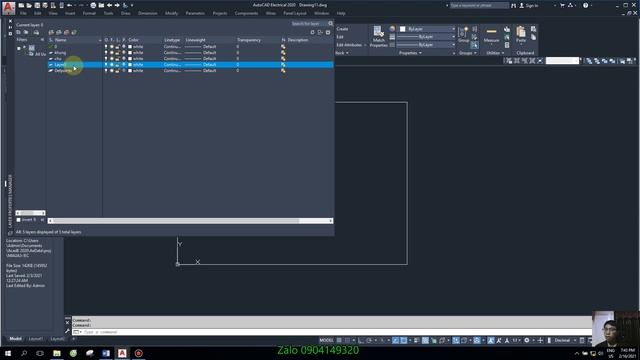Open the object color ByLayer dropdown
Viewport: 640px width, 360px height.
427,29
